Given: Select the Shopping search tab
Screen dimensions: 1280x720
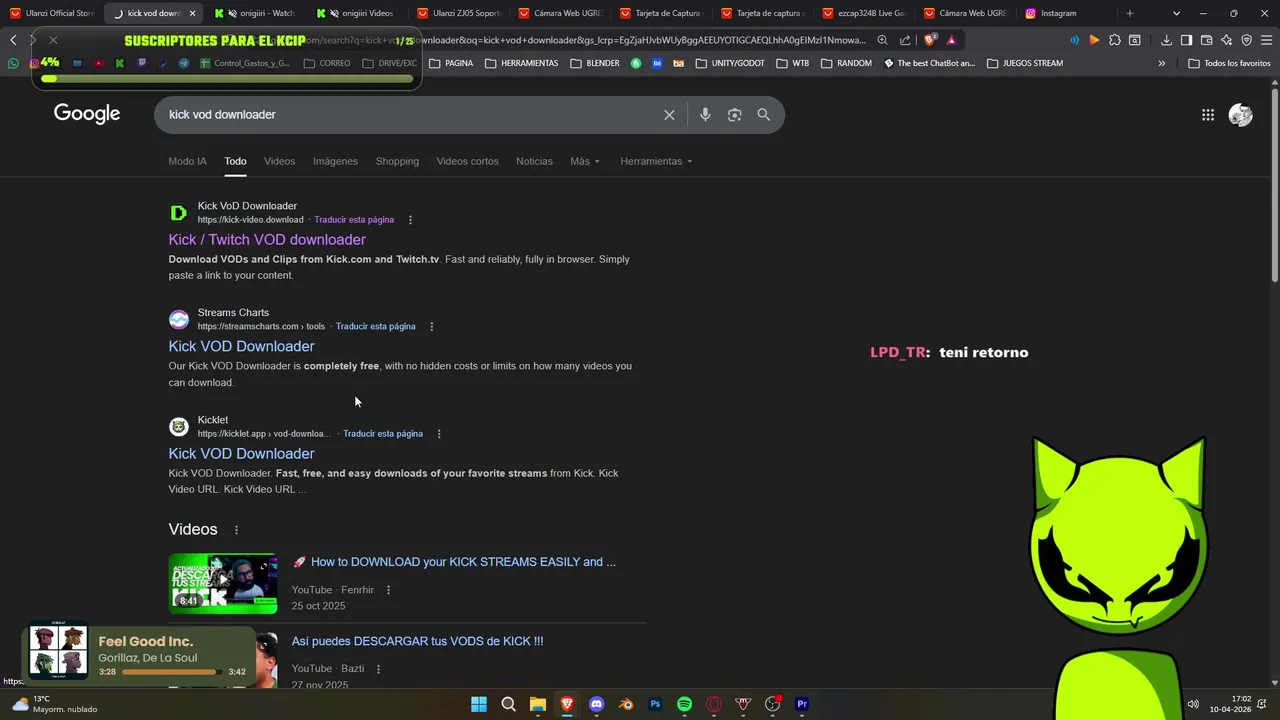Looking at the screenshot, I should coord(397,161).
